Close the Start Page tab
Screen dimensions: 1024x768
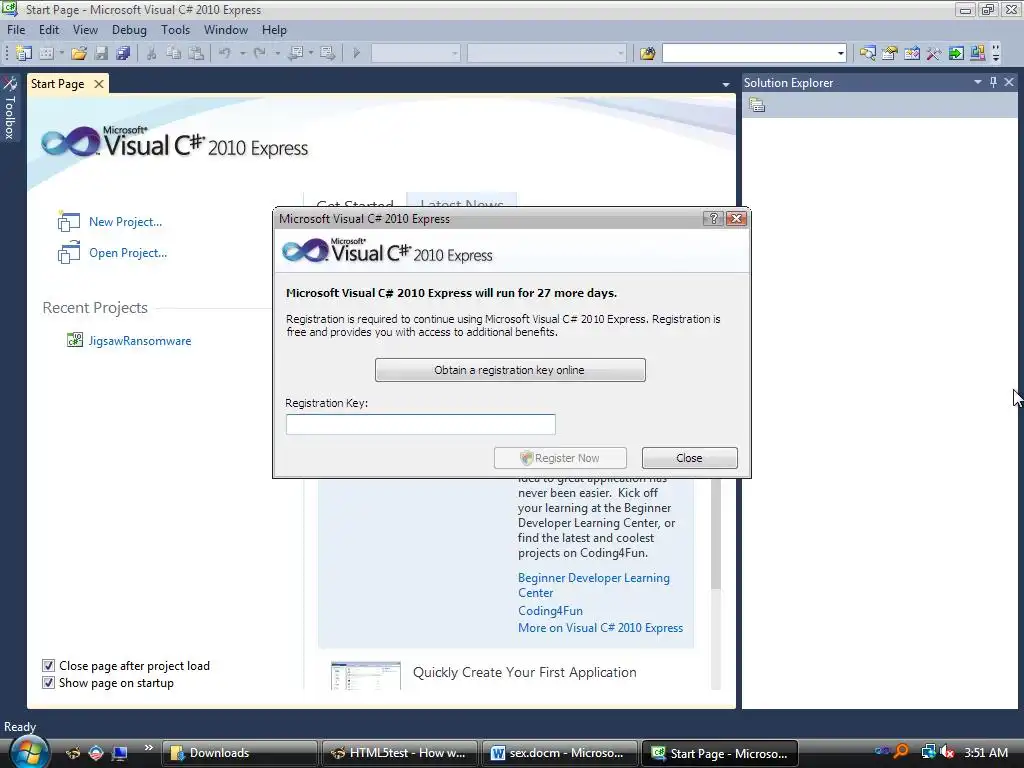99,84
